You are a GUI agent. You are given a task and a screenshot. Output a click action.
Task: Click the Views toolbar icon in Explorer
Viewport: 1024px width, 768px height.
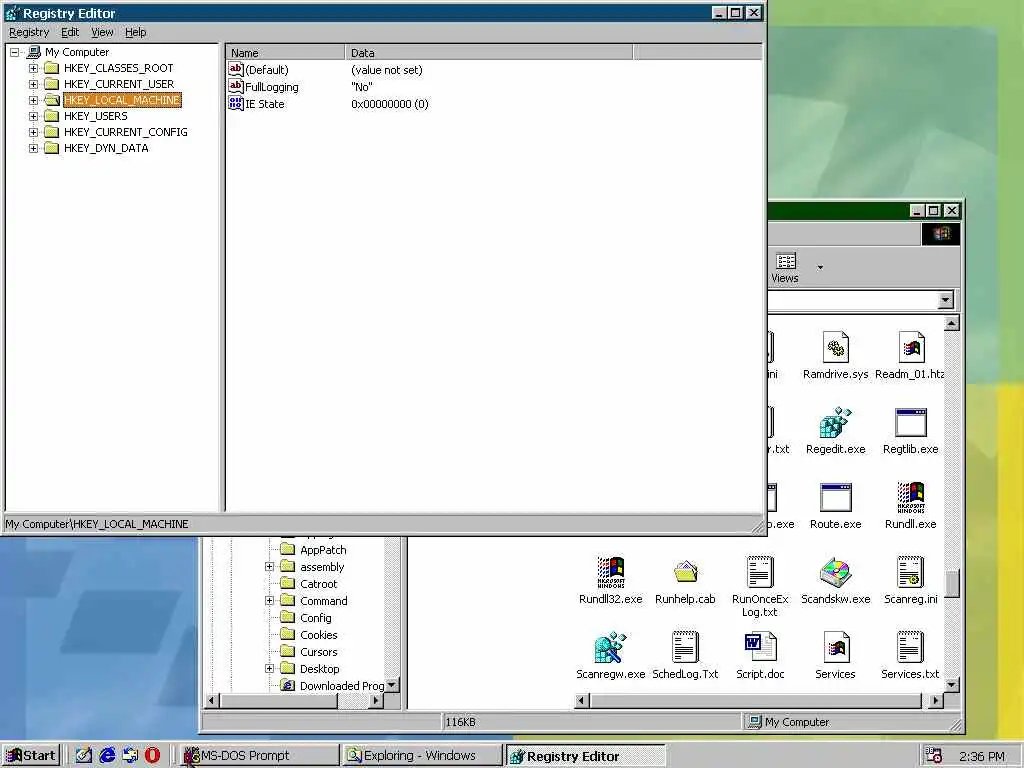(786, 261)
